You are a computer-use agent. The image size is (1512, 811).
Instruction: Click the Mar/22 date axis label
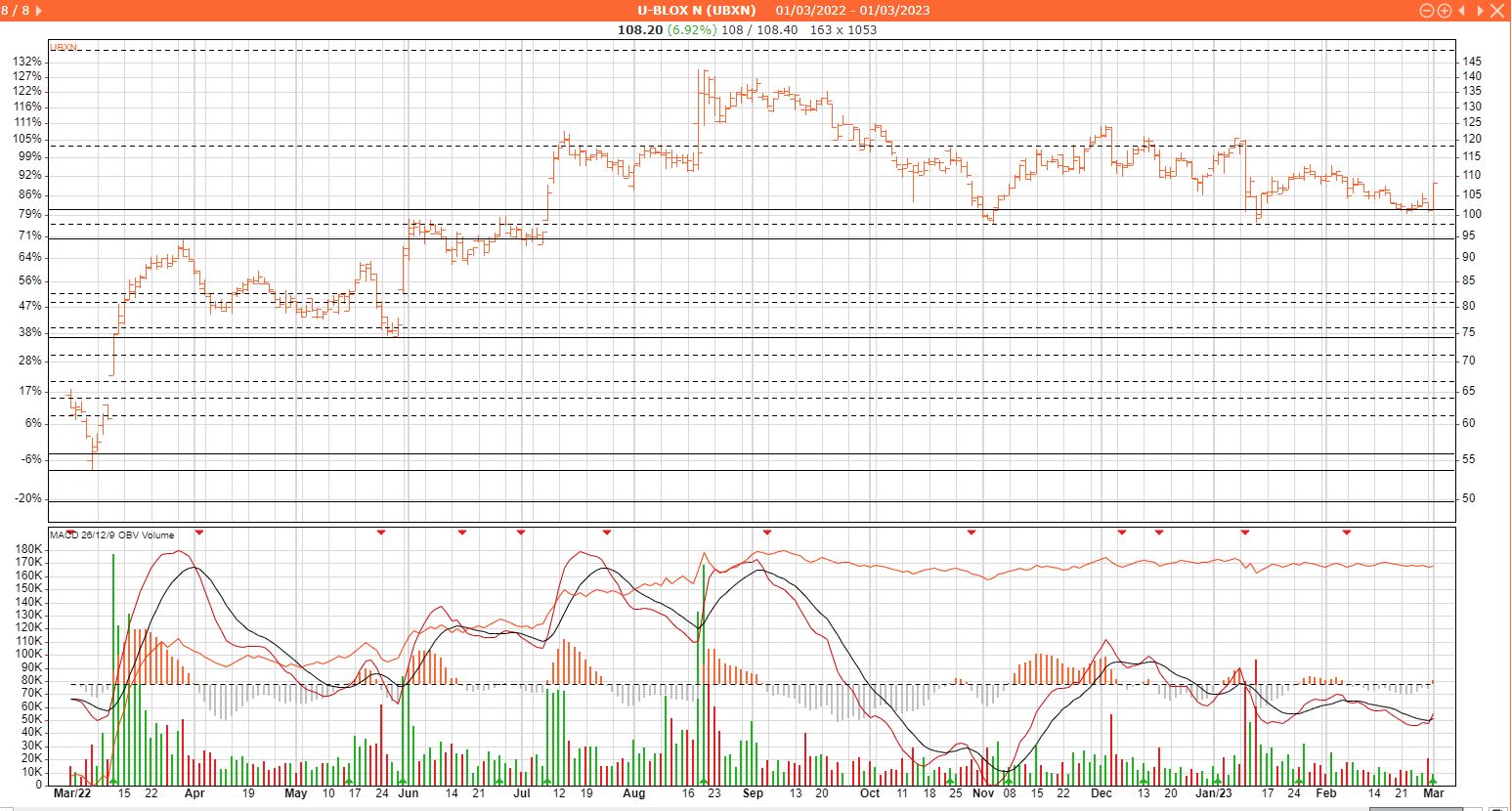point(71,793)
